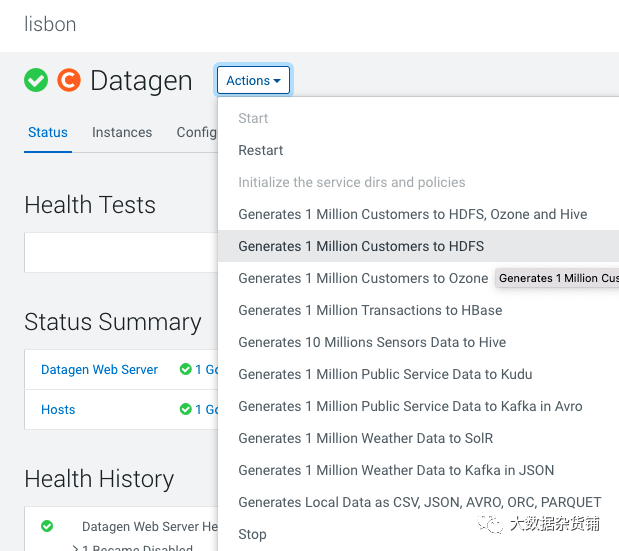Viewport: 619px width, 551px height.
Task: Click the Datagen Web Server Health history entry
Action: (150, 527)
